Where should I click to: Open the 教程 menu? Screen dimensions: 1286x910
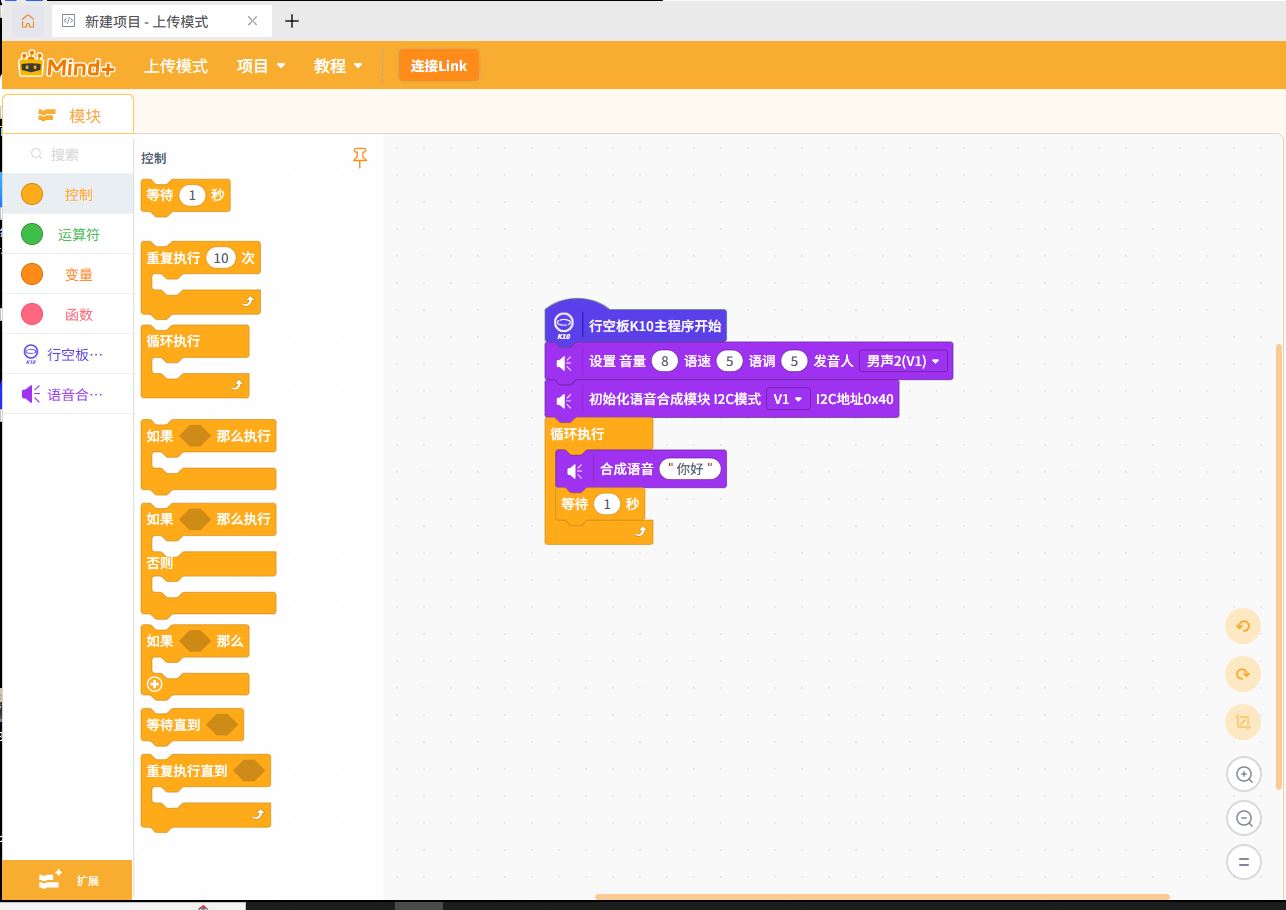pyautogui.click(x=338, y=66)
